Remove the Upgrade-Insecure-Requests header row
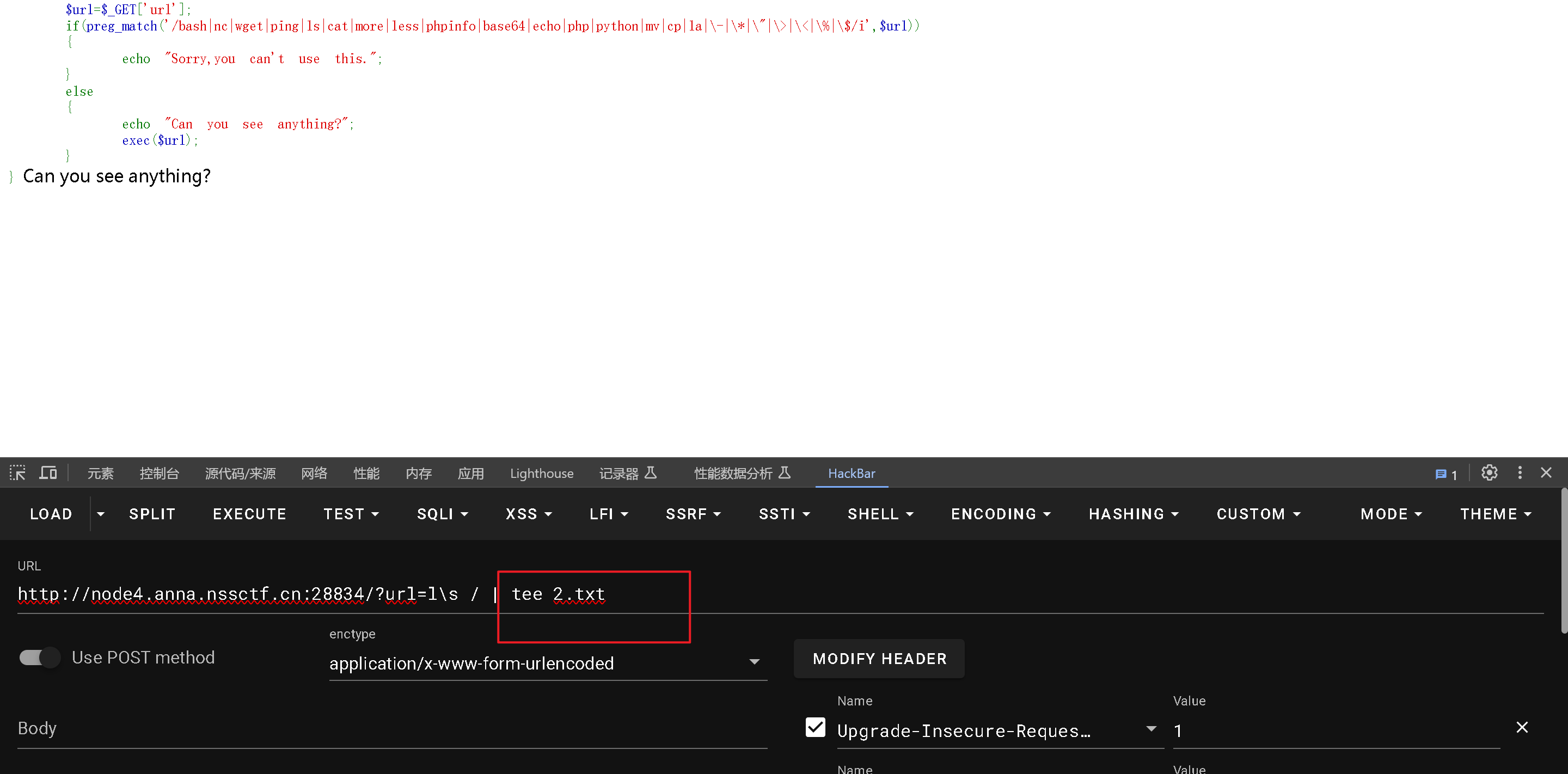Screen dimensions: 1568x774 point(1522,727)
